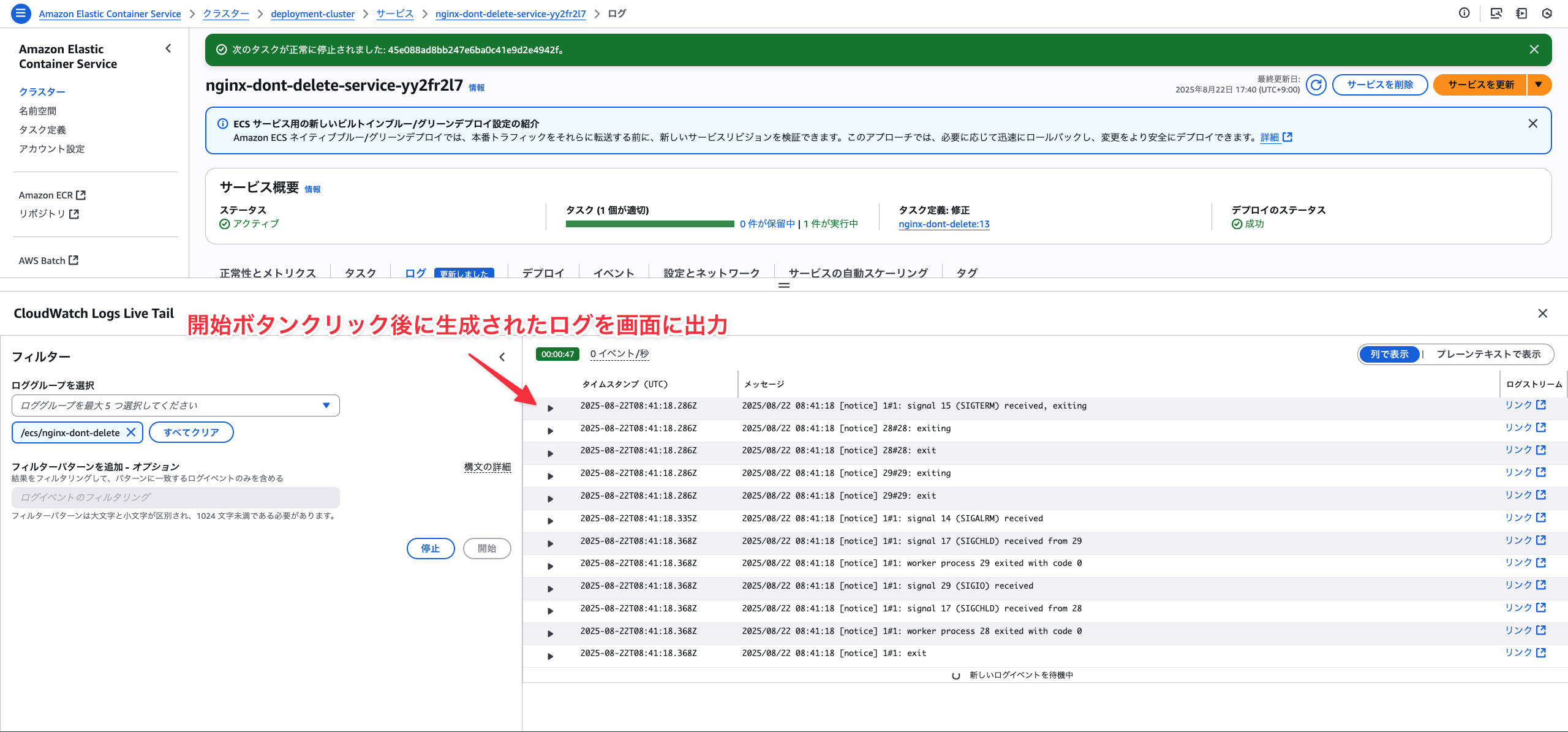The width and height of the screenshot is (1568, 732).
Task: Expand log row SIGTERM received, exiting
Action: (550, 409)
